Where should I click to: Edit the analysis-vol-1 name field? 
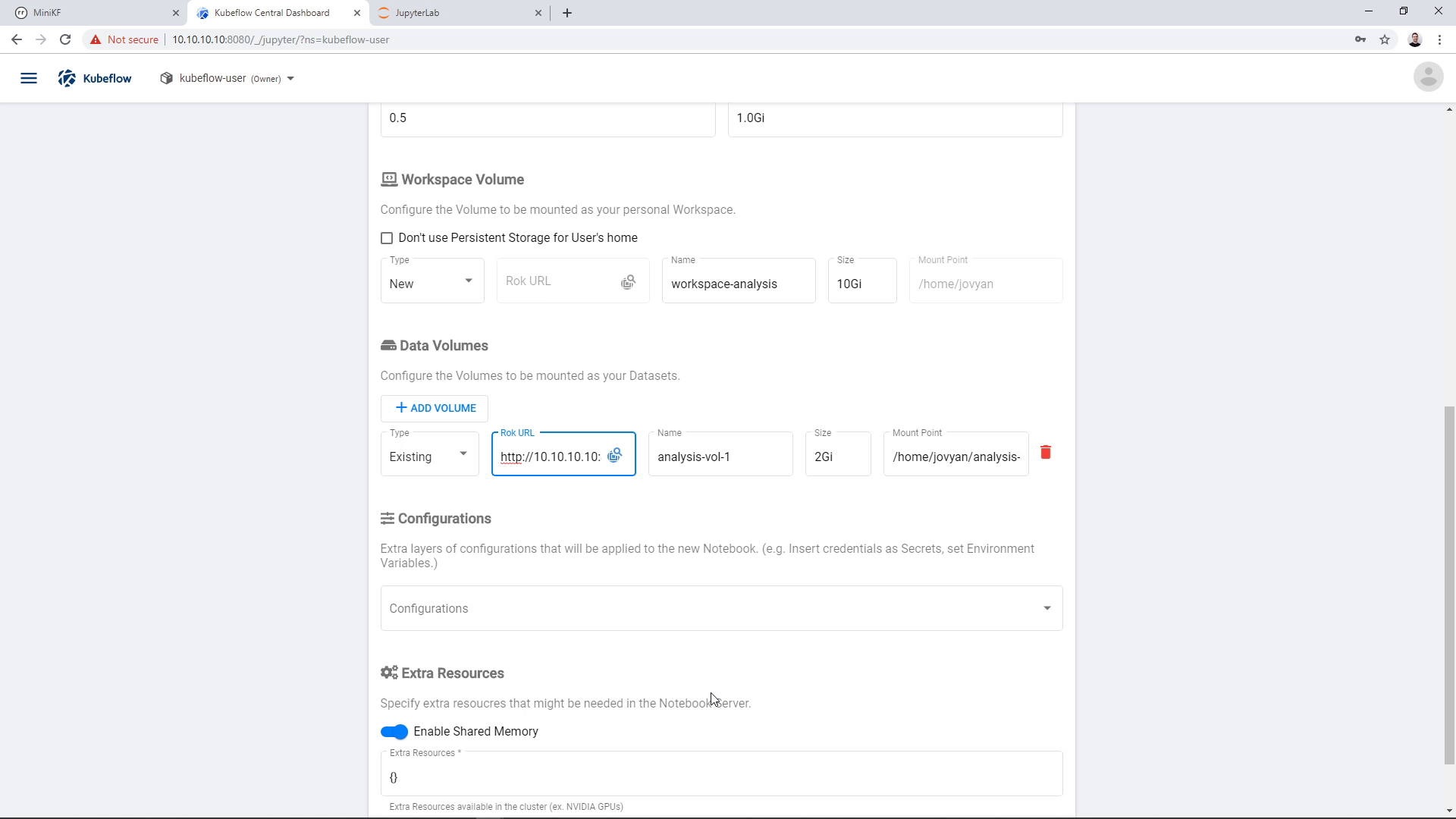click(720, 454)
